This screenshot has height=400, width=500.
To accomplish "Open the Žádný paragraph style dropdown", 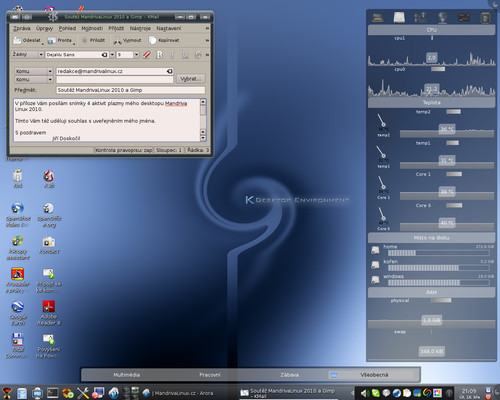I will click(28, 54).
